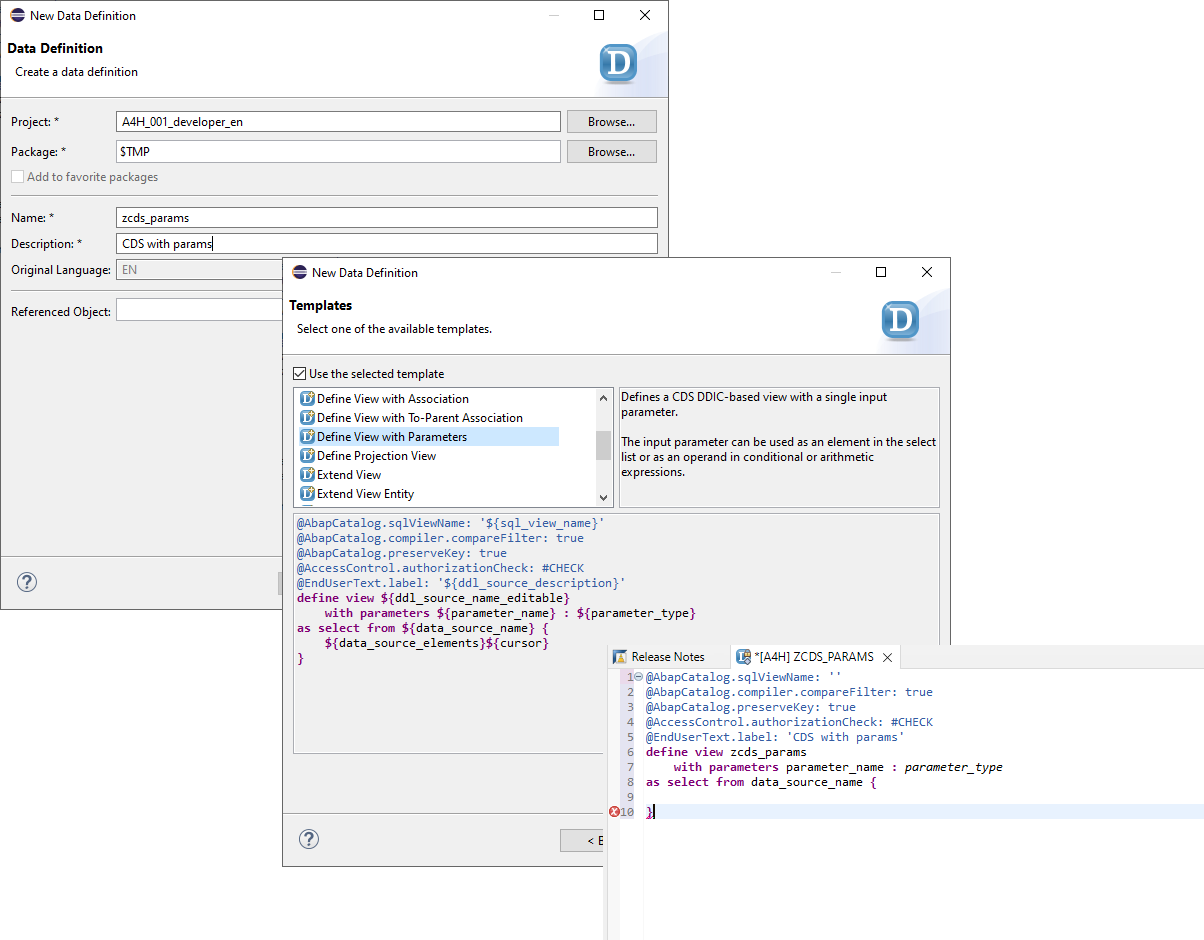Image resolution: width=1204 pixels, height=940 pixels.
Task: Click icon of Define View with Association
Action: 307,399
